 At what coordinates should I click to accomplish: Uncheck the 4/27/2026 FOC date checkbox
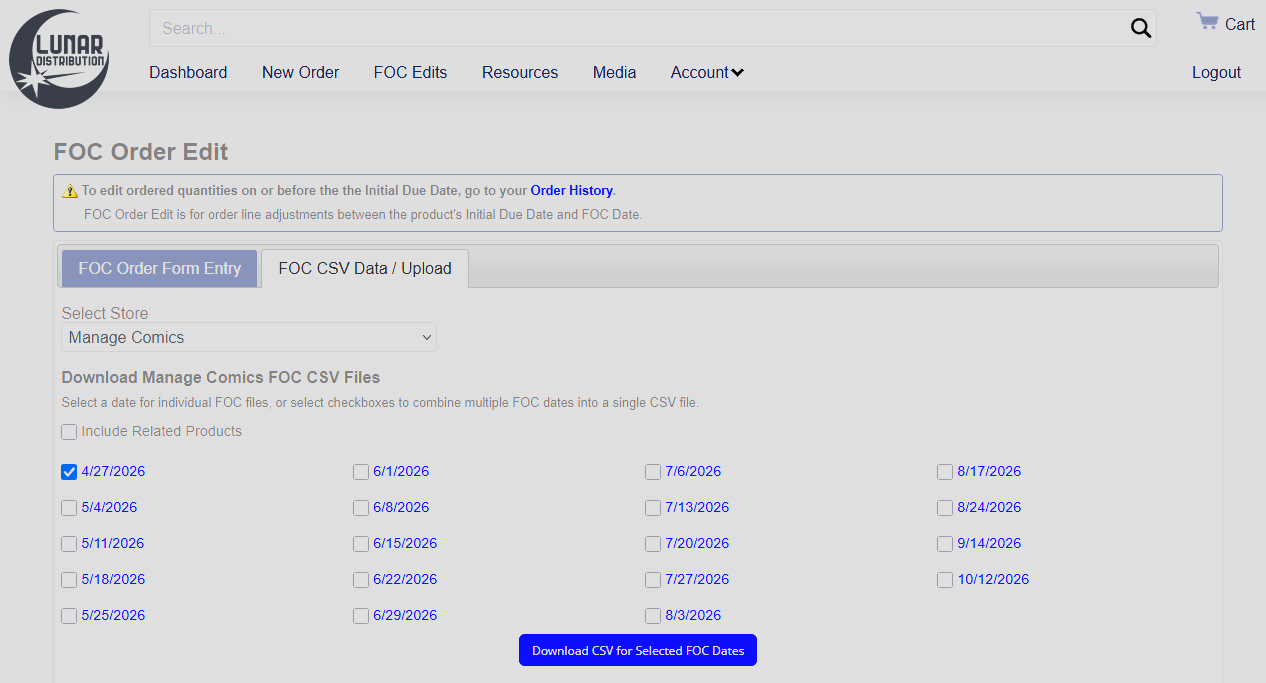pos(69,472)
